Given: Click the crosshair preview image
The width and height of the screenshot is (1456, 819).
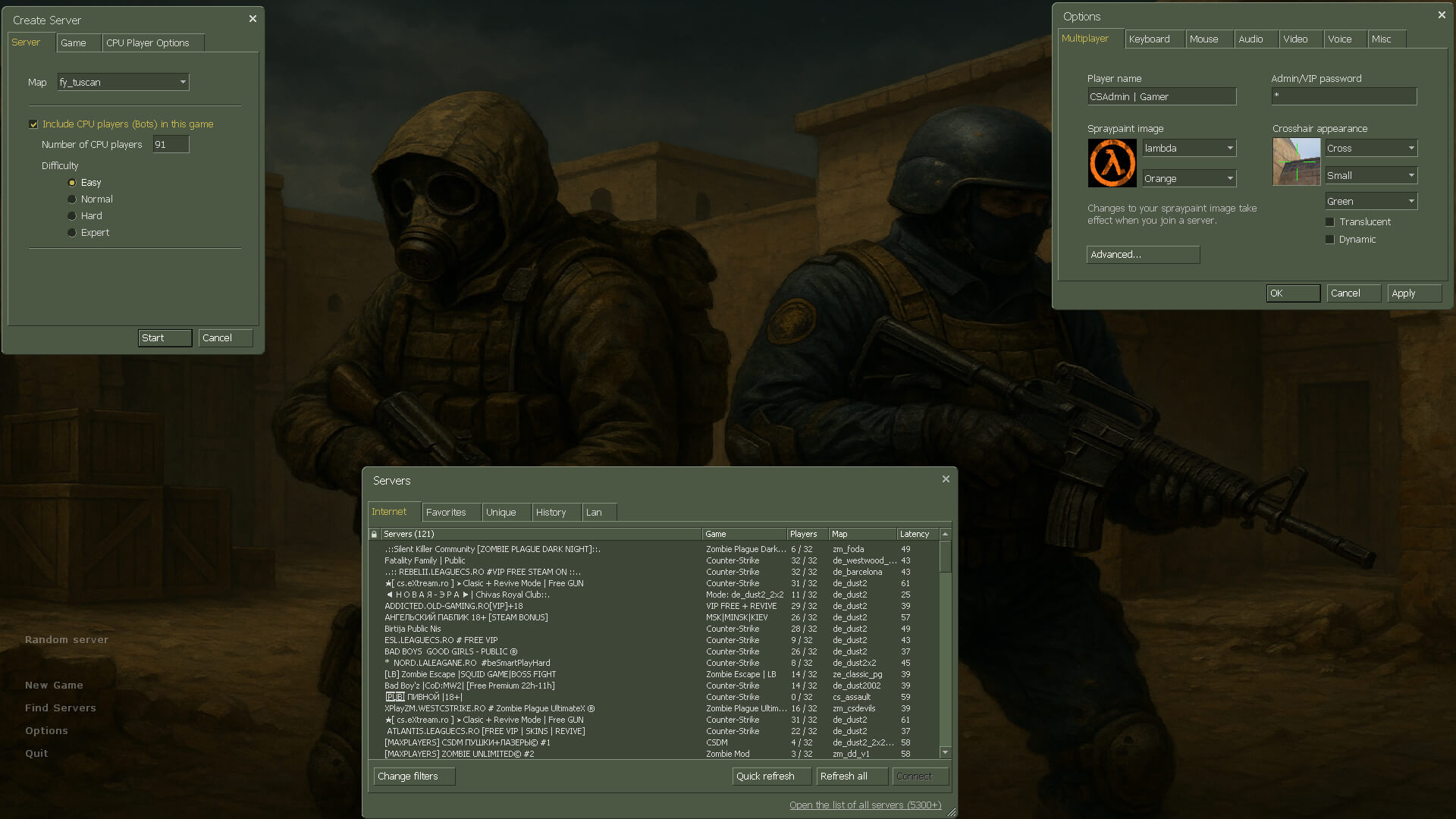Looking at the screenshot, I should click(1296, 162).
